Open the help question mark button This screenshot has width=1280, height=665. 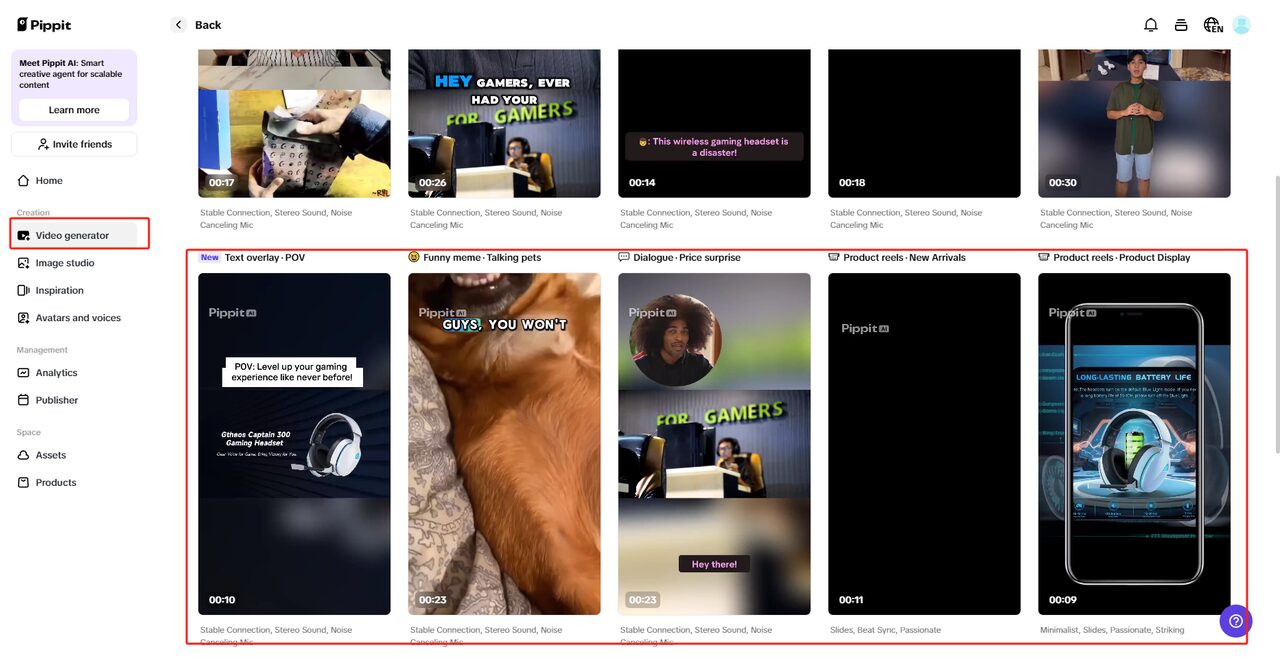click(x=1236, y=621)
